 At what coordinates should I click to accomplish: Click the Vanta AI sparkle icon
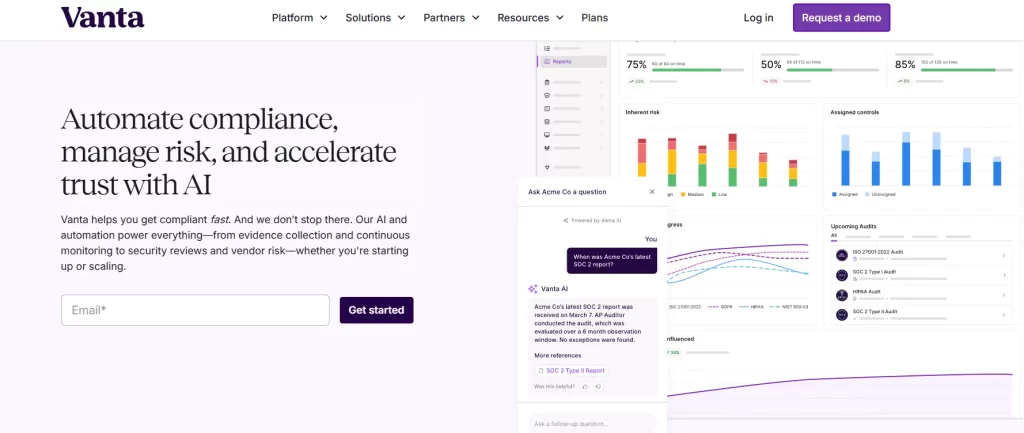533,288
